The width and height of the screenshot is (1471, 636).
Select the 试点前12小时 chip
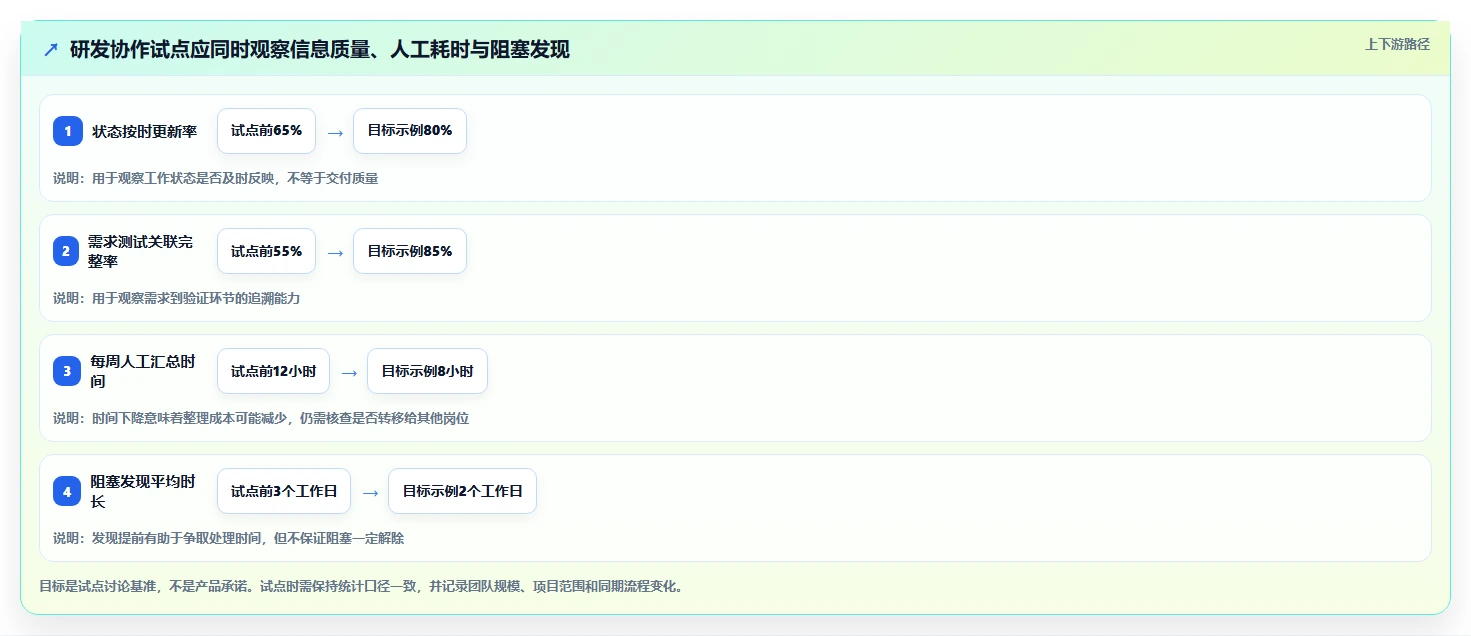273,371
